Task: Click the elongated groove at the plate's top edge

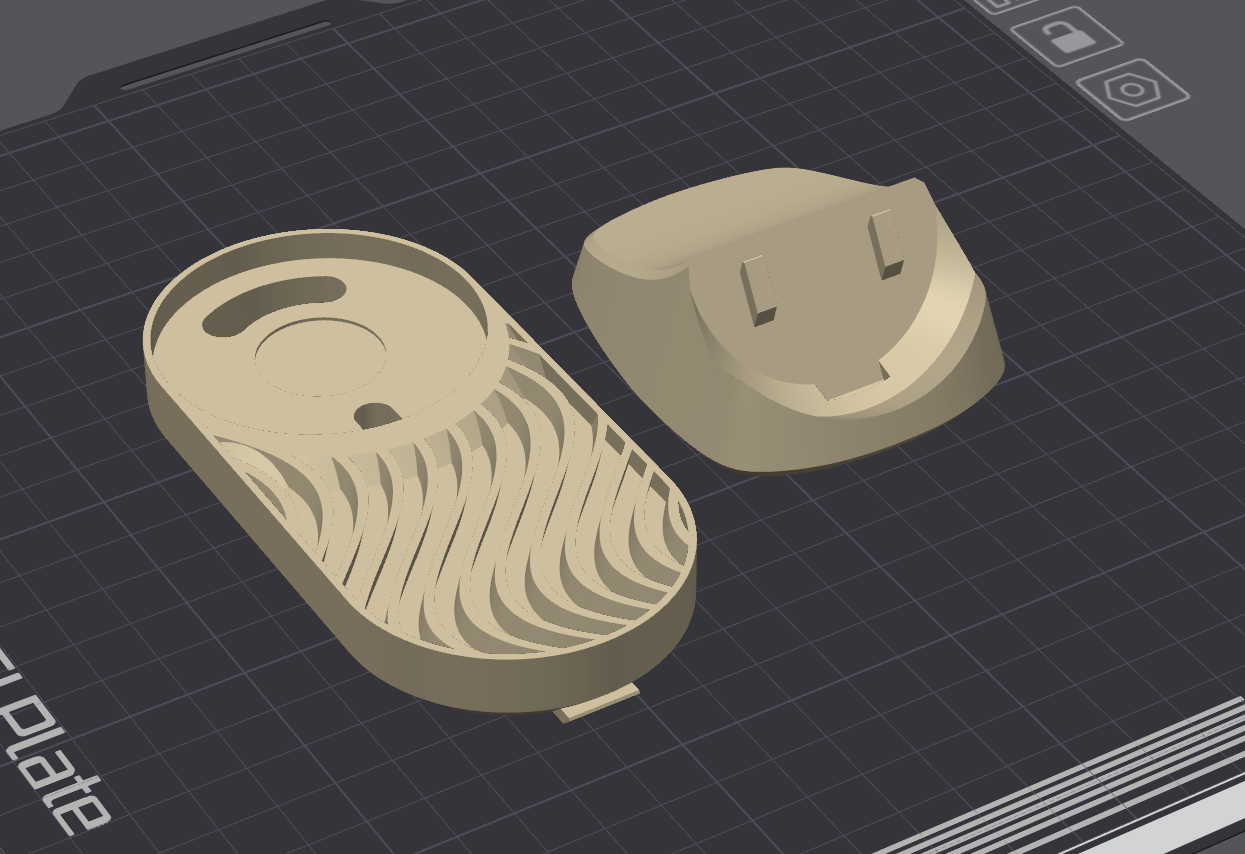Action: pyautogui.click(x=225, y=55)
